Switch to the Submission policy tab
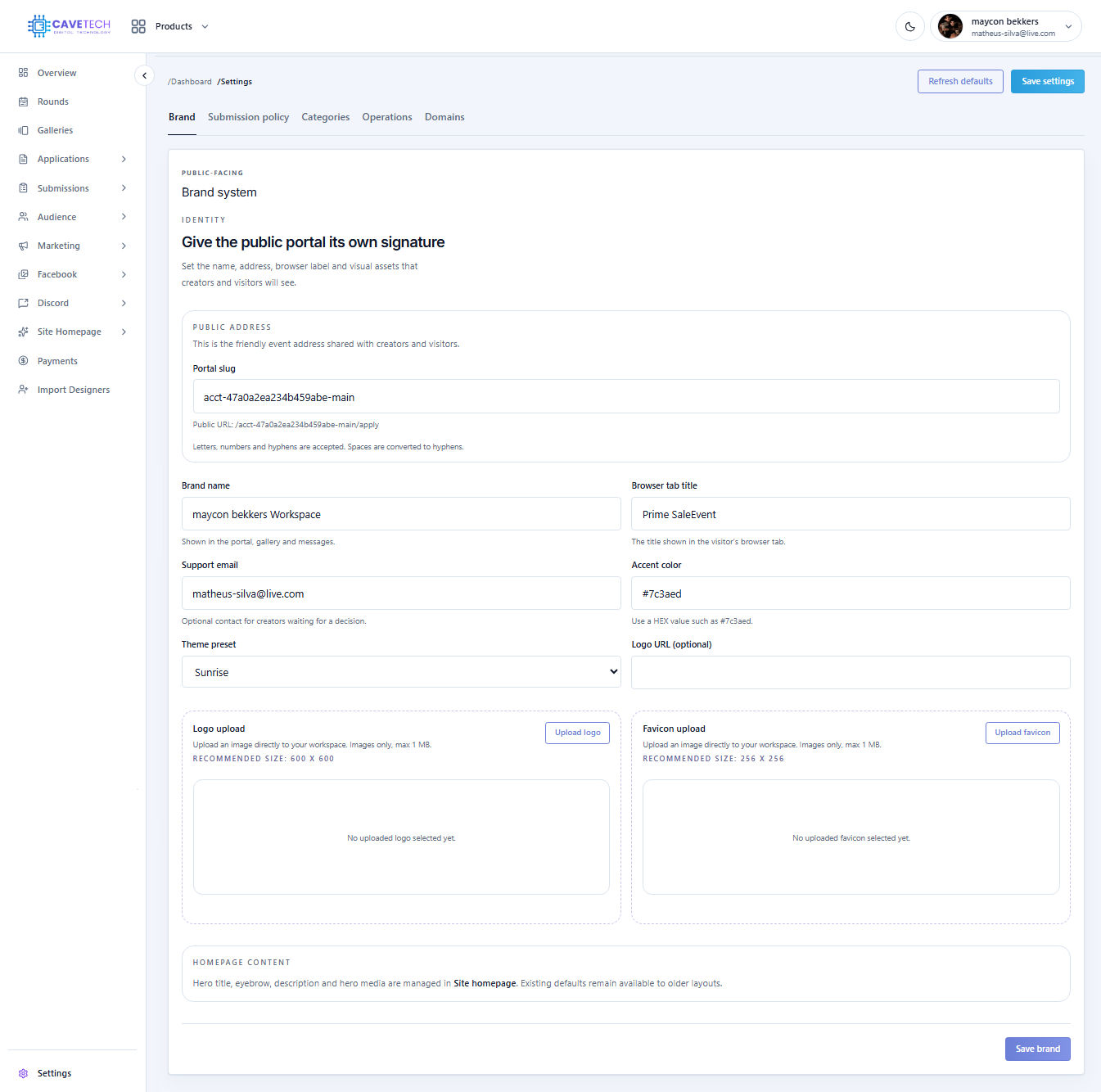1101x1092 pixels. [x=248, y=117]
